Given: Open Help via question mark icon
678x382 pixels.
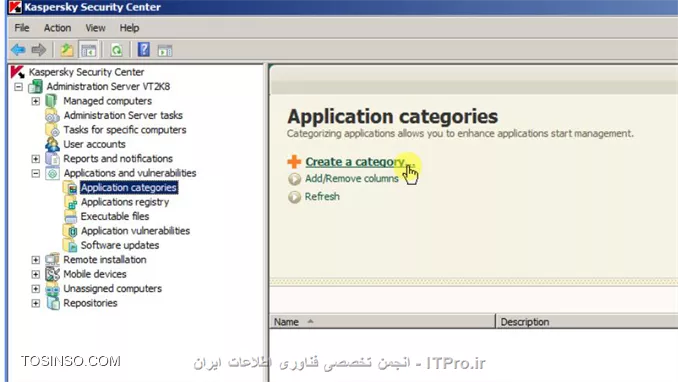Looking at the screenshot, I should pos(144,50).
